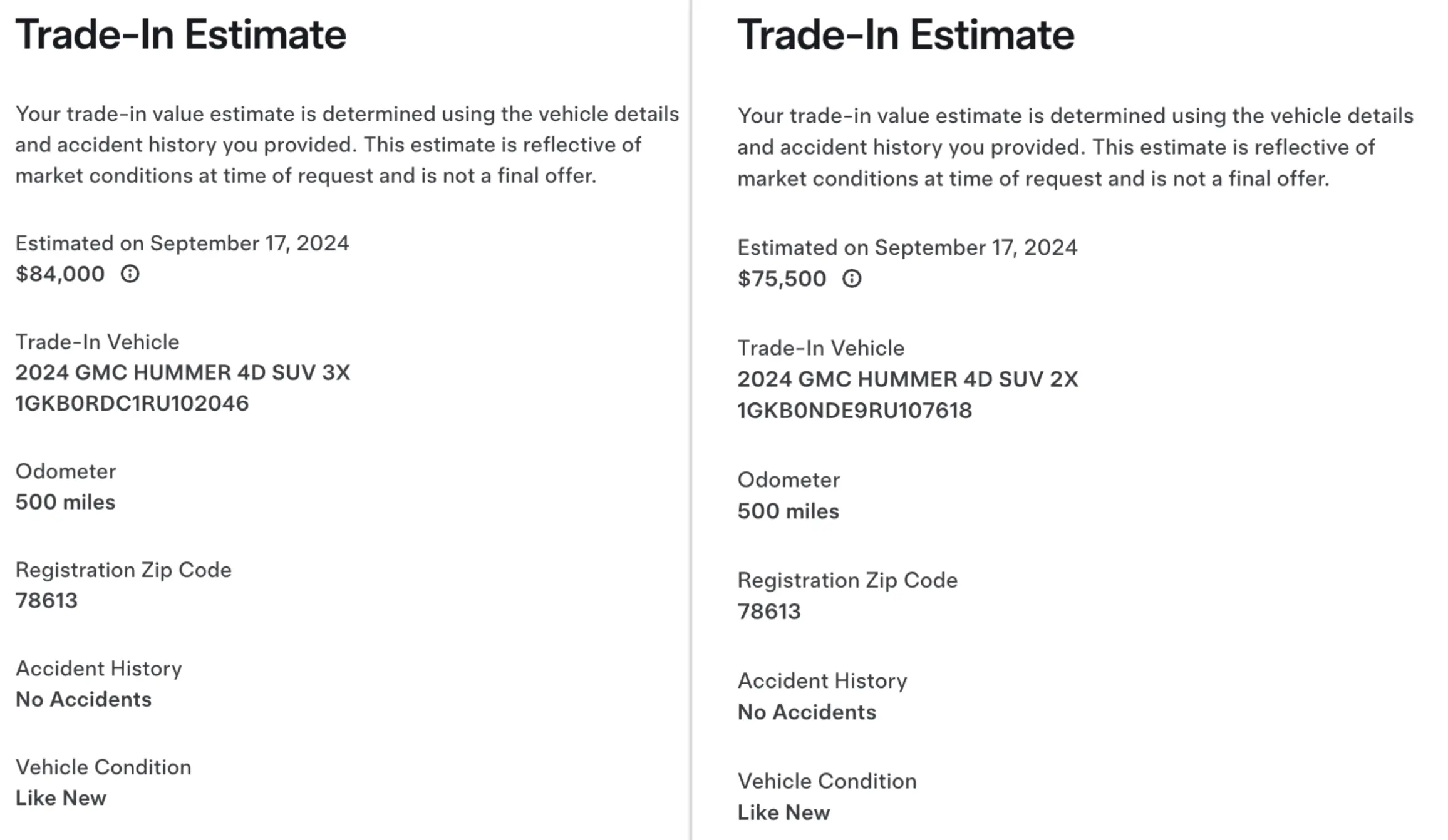The width and height of the screenshot is (1448, 840).
Task: Click Like New condition in the 2X estimate
Action: click(783, 812)
